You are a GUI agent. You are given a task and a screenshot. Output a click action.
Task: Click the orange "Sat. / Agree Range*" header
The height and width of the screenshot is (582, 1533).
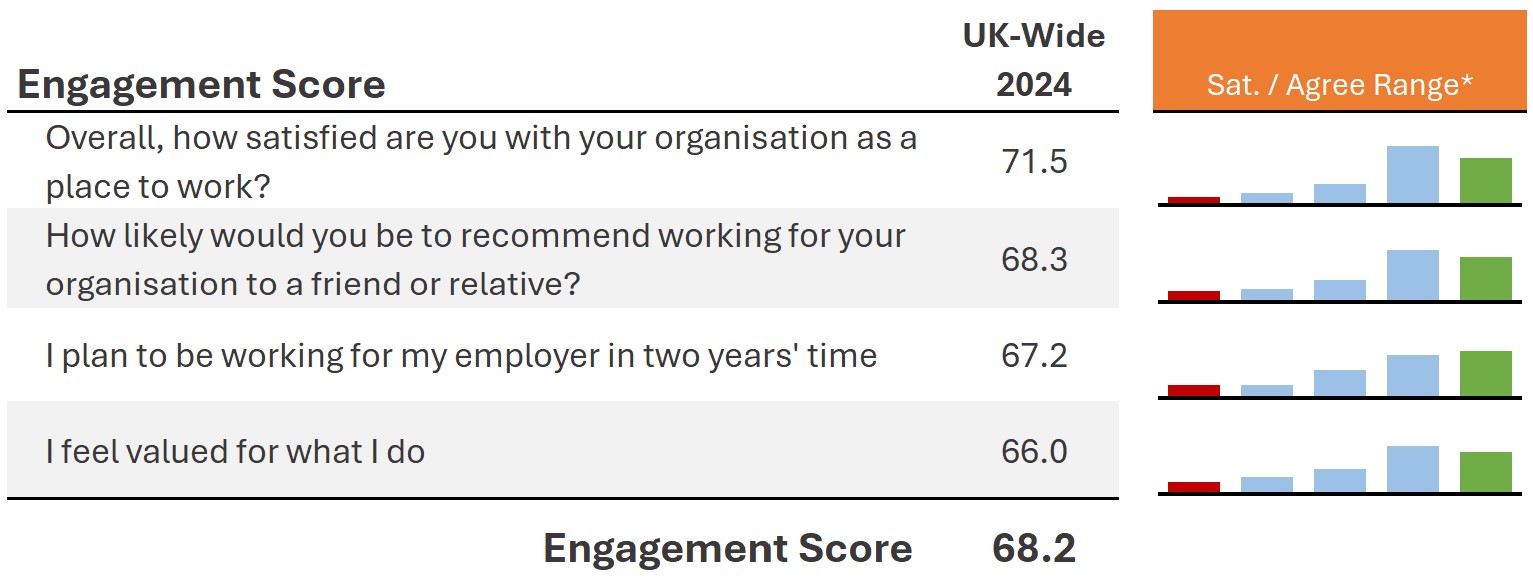[1339, 60]
